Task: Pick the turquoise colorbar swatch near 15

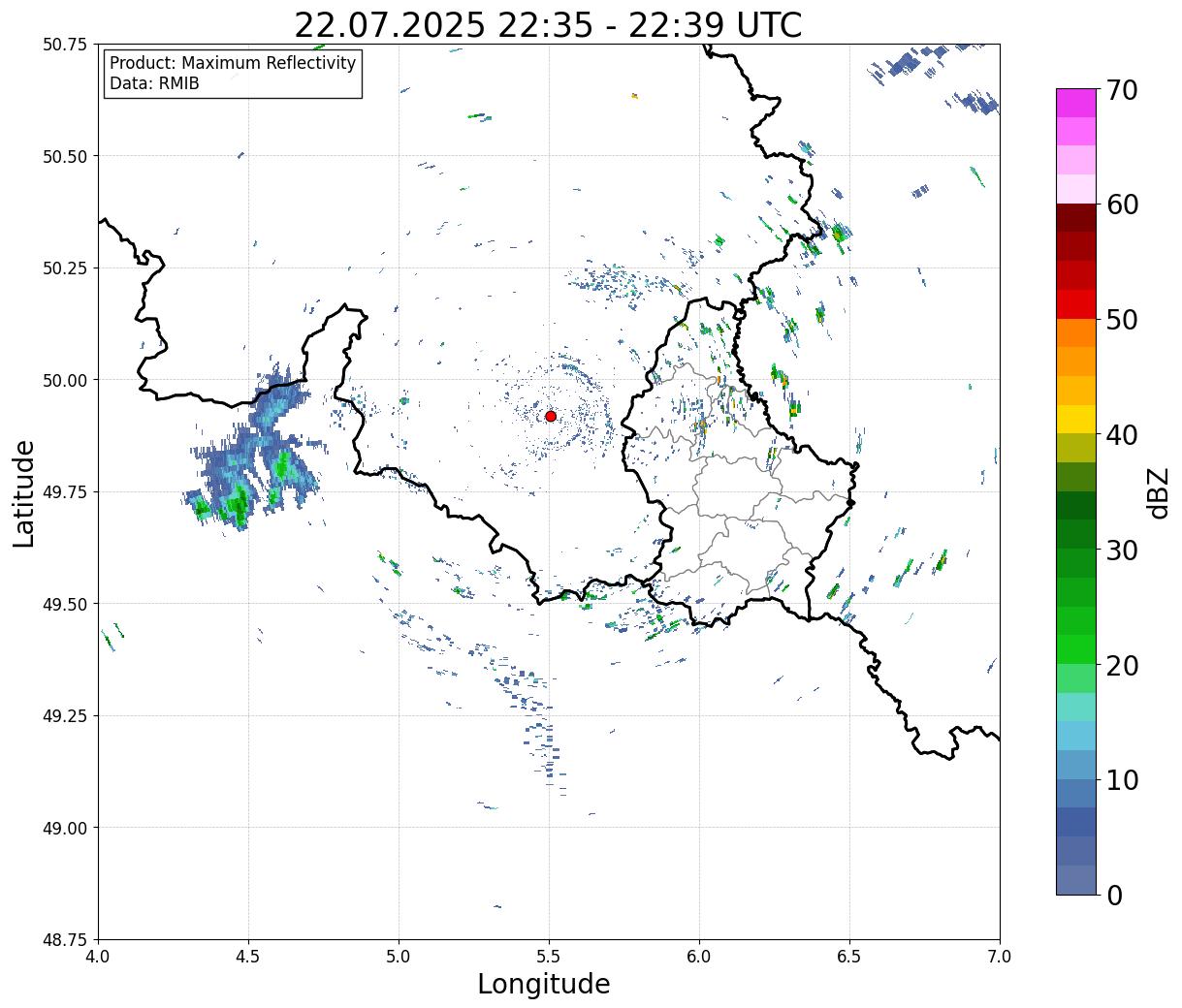Action: pyautogui.click(x=1076, y=707)
